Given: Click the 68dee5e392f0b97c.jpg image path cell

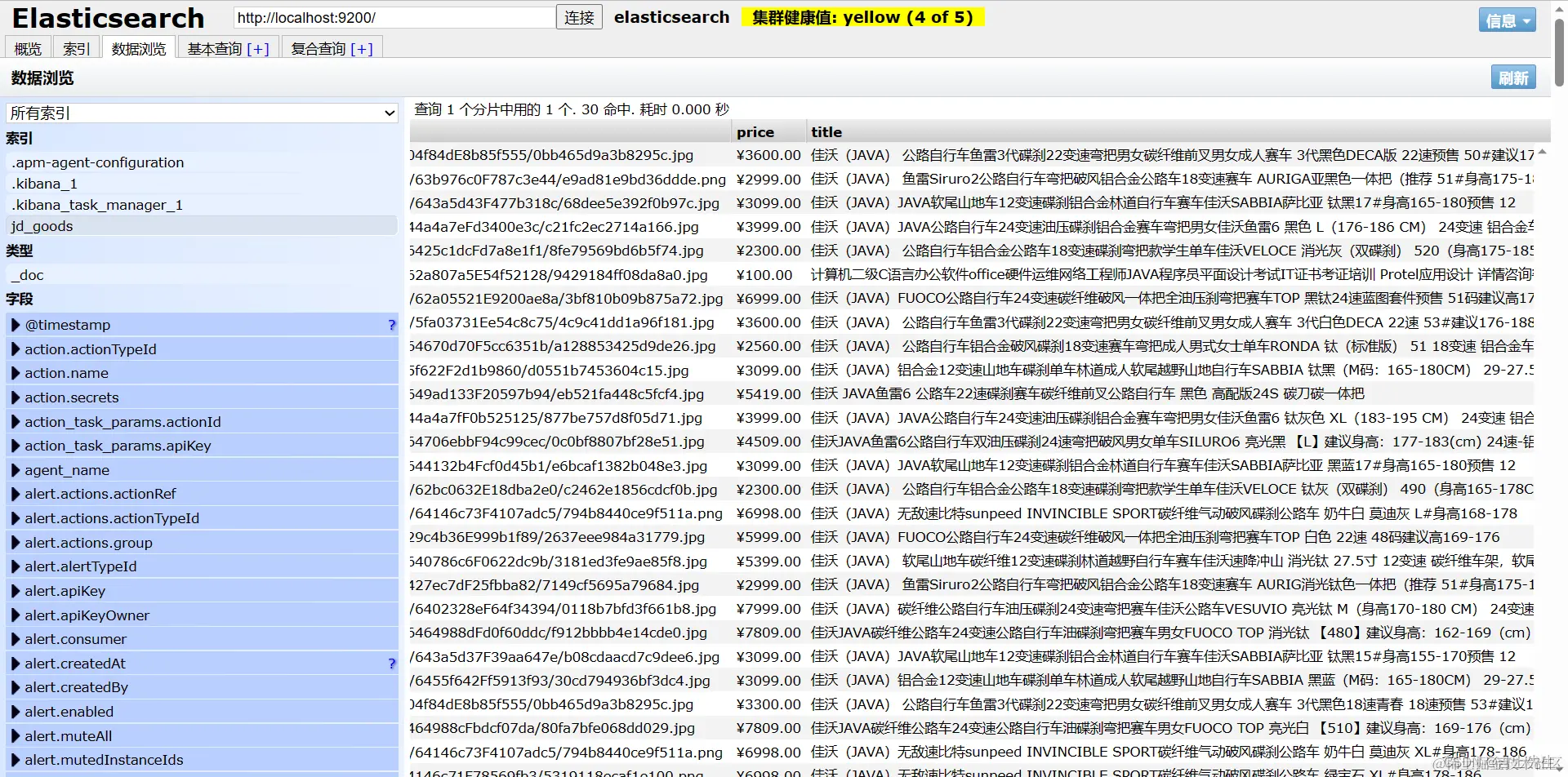Looking at the screenshot, I should click(x=569, y=203).
